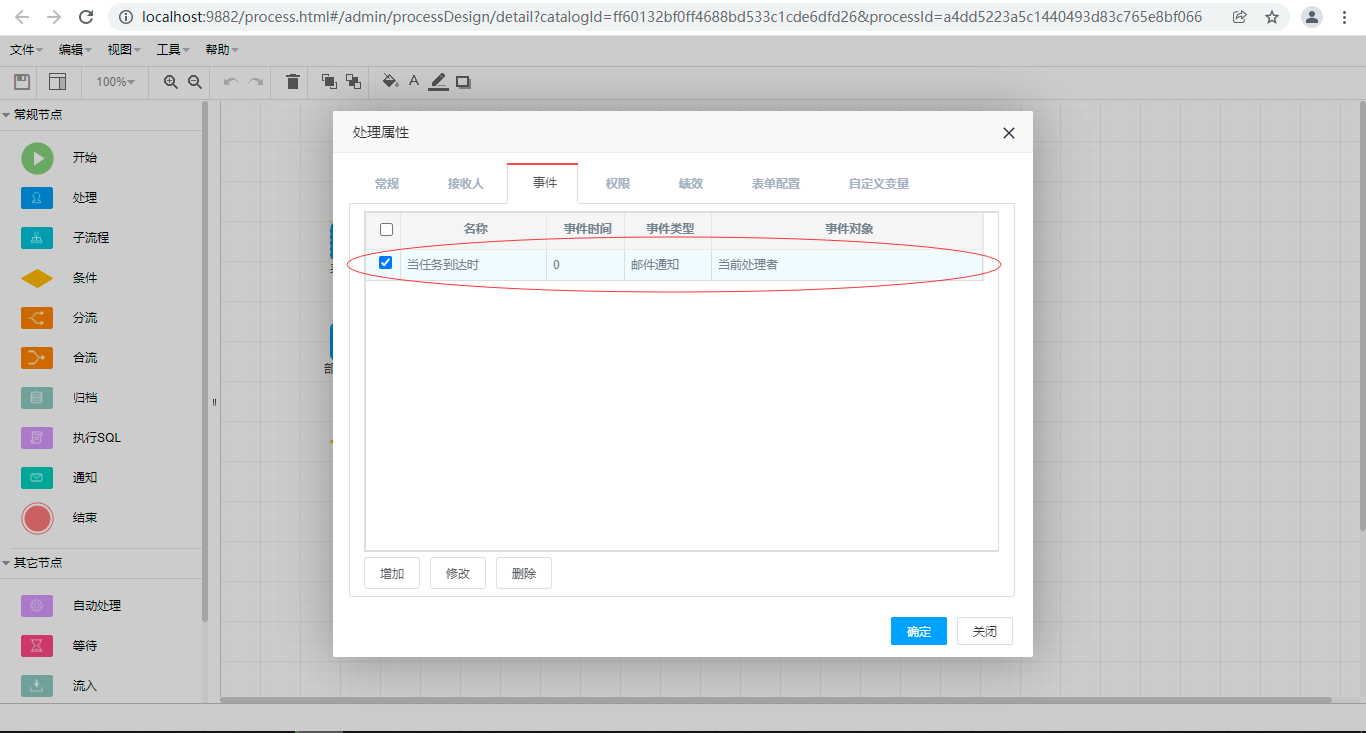Click the browser address bar URL
The image size is (1366, 733).
[672, 17]
